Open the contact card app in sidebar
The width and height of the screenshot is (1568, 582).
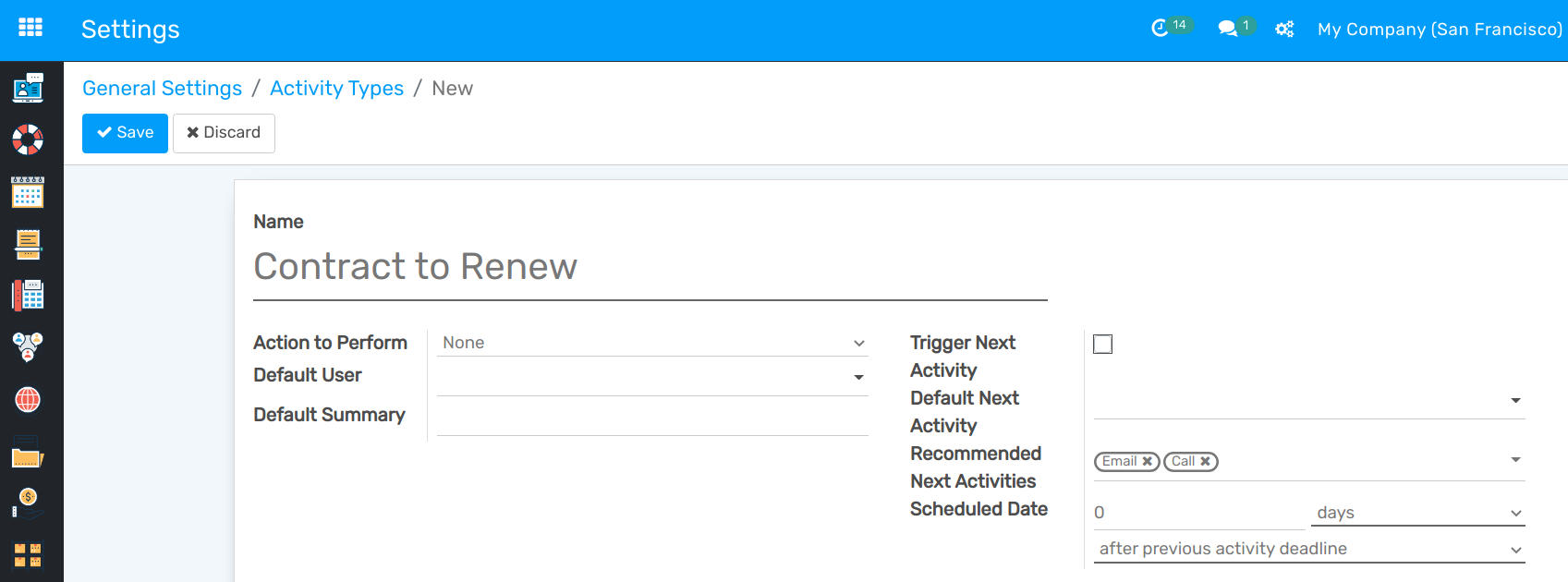[x=28, y=88]
